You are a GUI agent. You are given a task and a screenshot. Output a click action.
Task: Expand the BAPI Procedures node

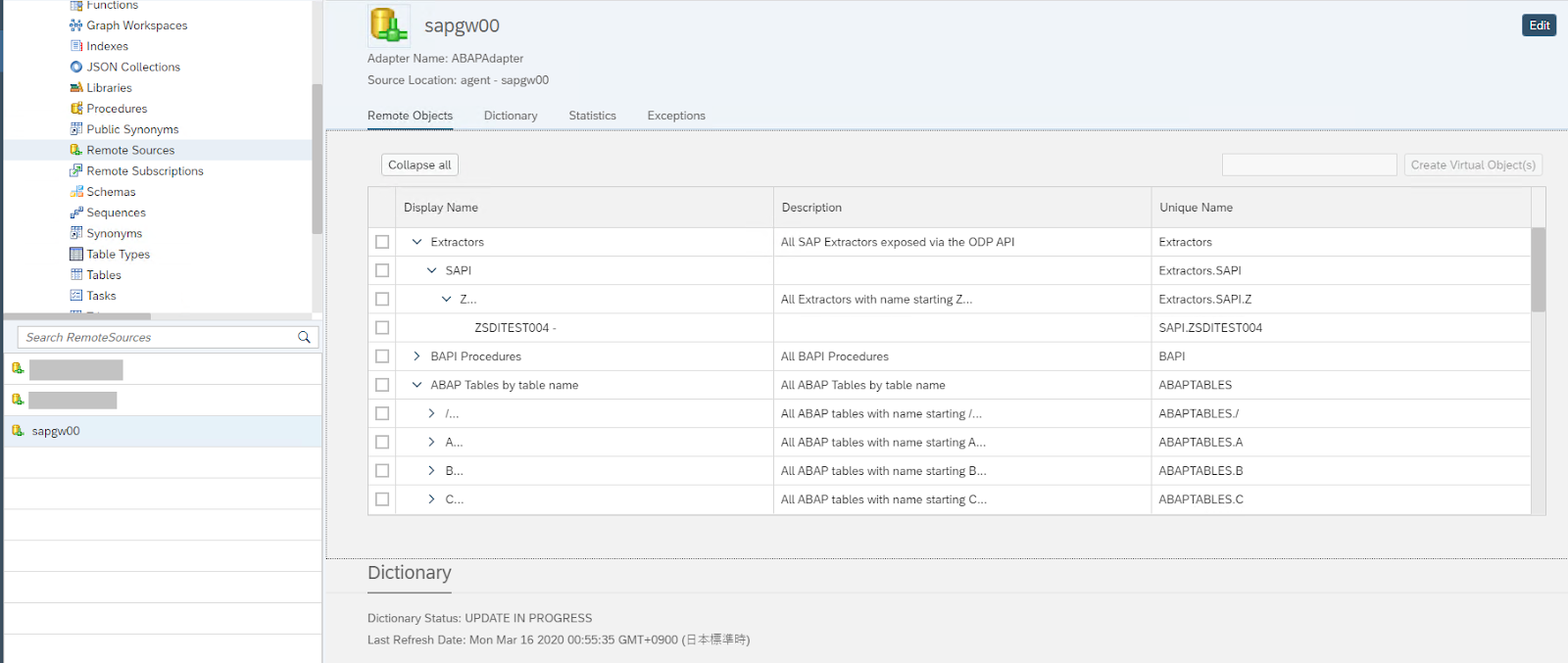click(x=416, y=356)
